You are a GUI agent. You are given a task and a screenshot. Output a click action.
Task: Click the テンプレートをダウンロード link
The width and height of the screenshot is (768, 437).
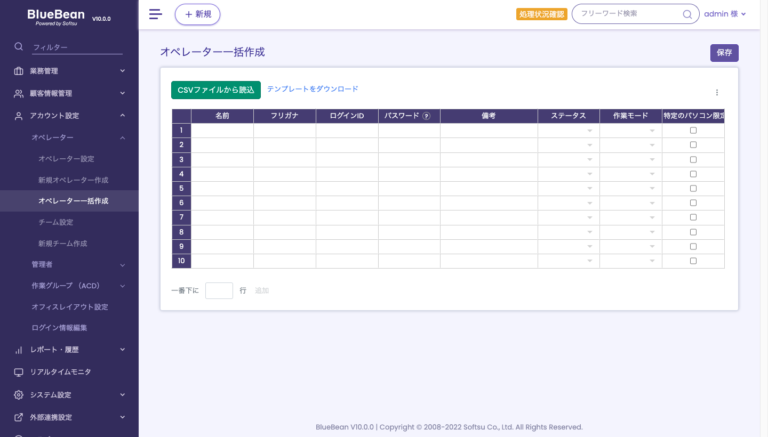click(312, 89)
